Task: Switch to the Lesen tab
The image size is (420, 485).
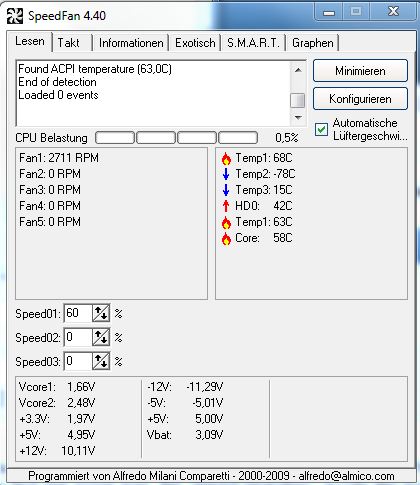Action: pos(30,41)
